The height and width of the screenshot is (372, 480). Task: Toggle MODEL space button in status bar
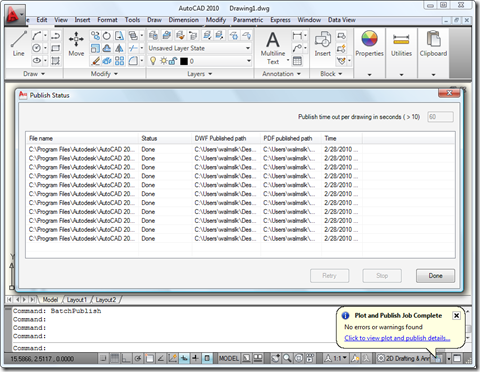[229, 358]
